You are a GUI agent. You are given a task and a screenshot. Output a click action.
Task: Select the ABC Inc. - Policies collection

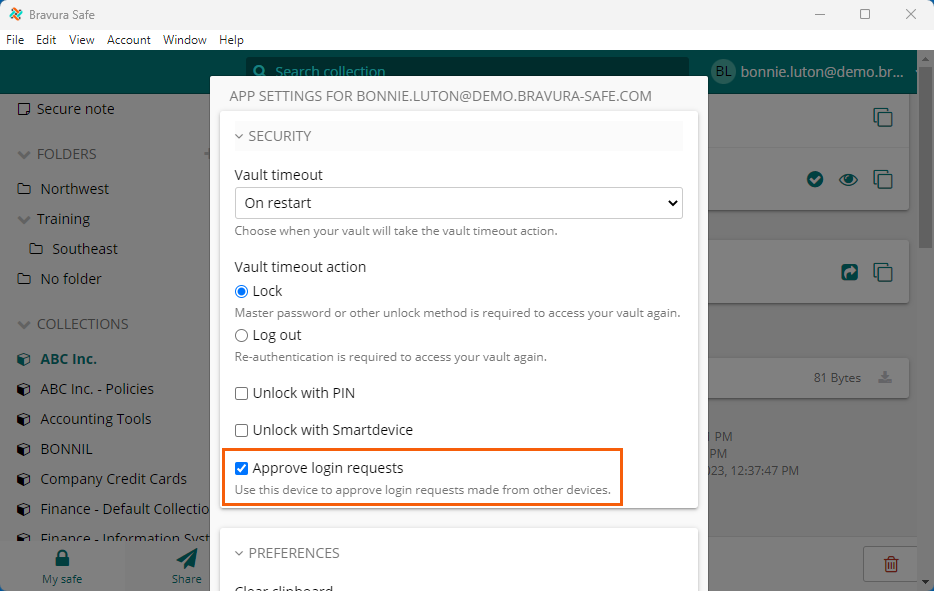click(97, 389)
